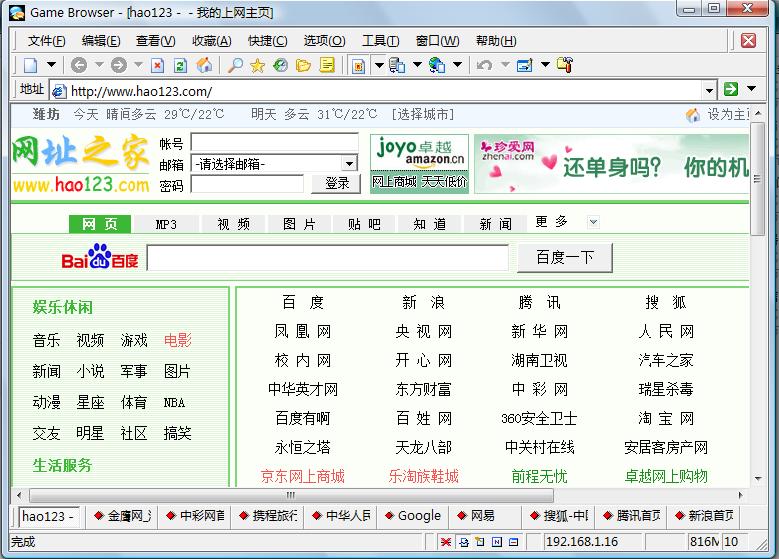Open dropdown beside popup blocker icon
The height and width of the screenshot is (559, 779).
click(x=379, y=65)
